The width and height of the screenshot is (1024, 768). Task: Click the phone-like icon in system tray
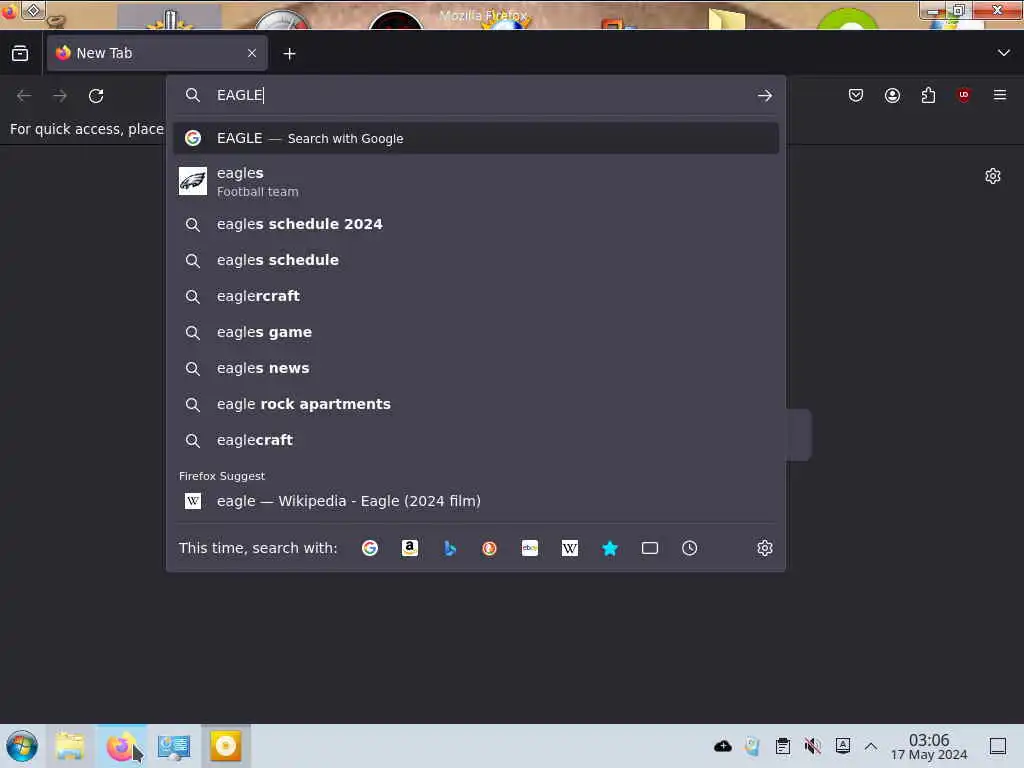[752, 746]
